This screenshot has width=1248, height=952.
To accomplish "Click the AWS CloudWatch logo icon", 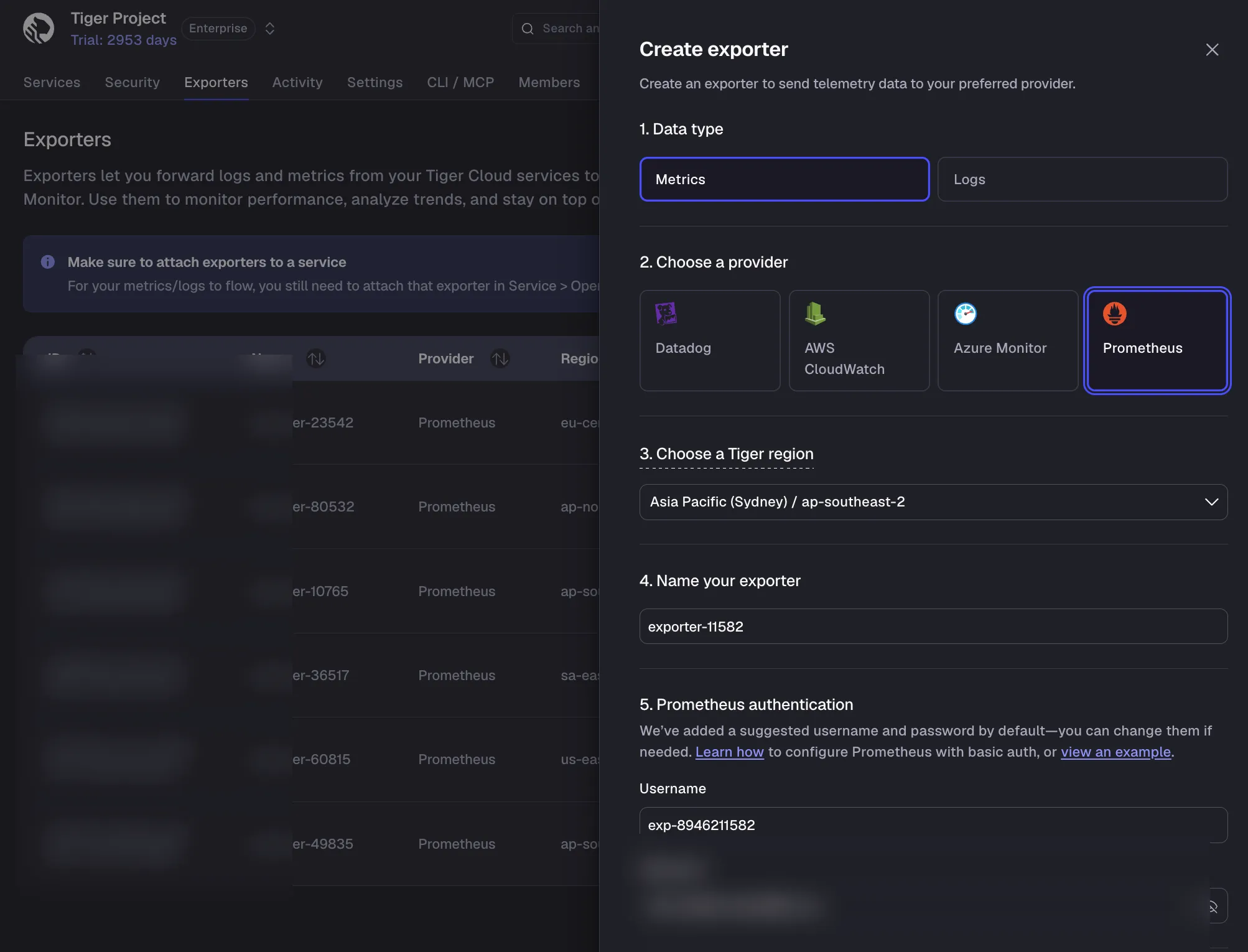I will 815,314.
